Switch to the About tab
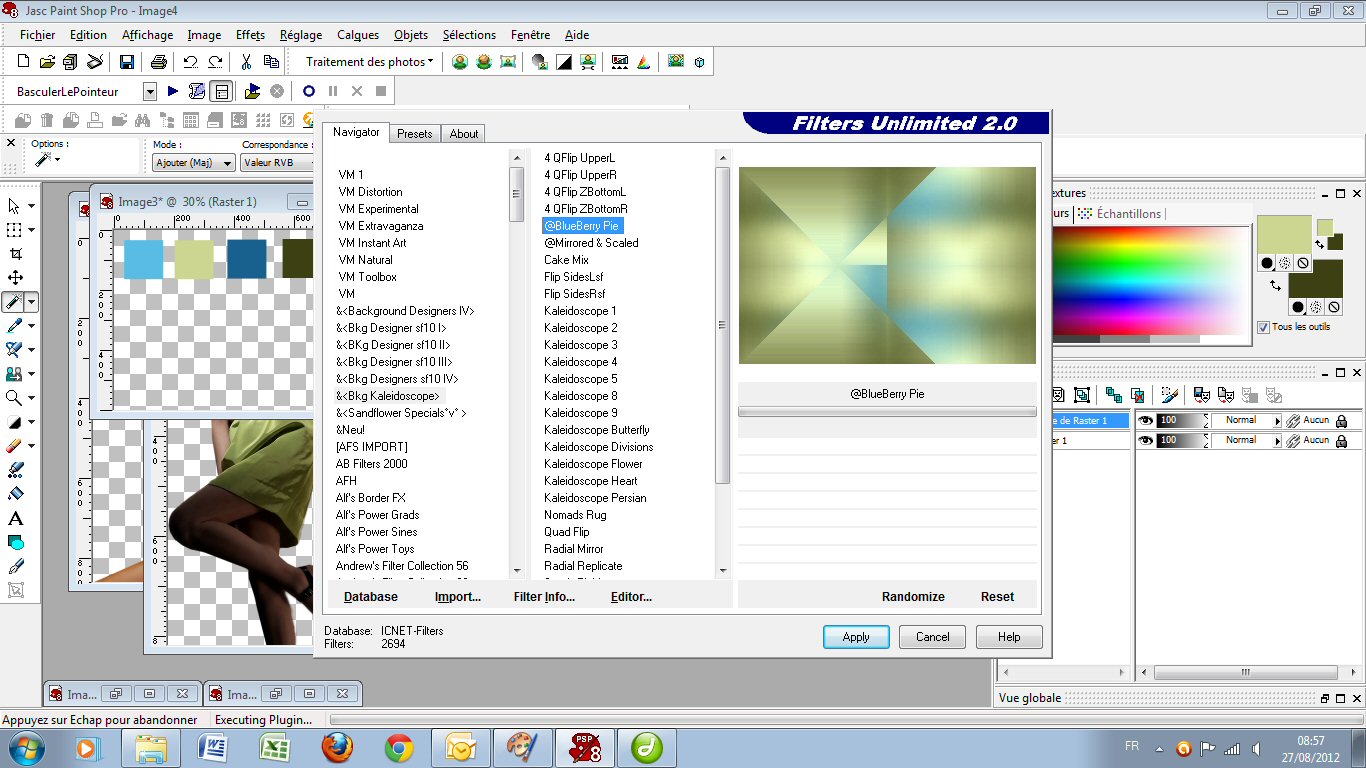Screen dimensions: 1366x768 pos(464,133)
